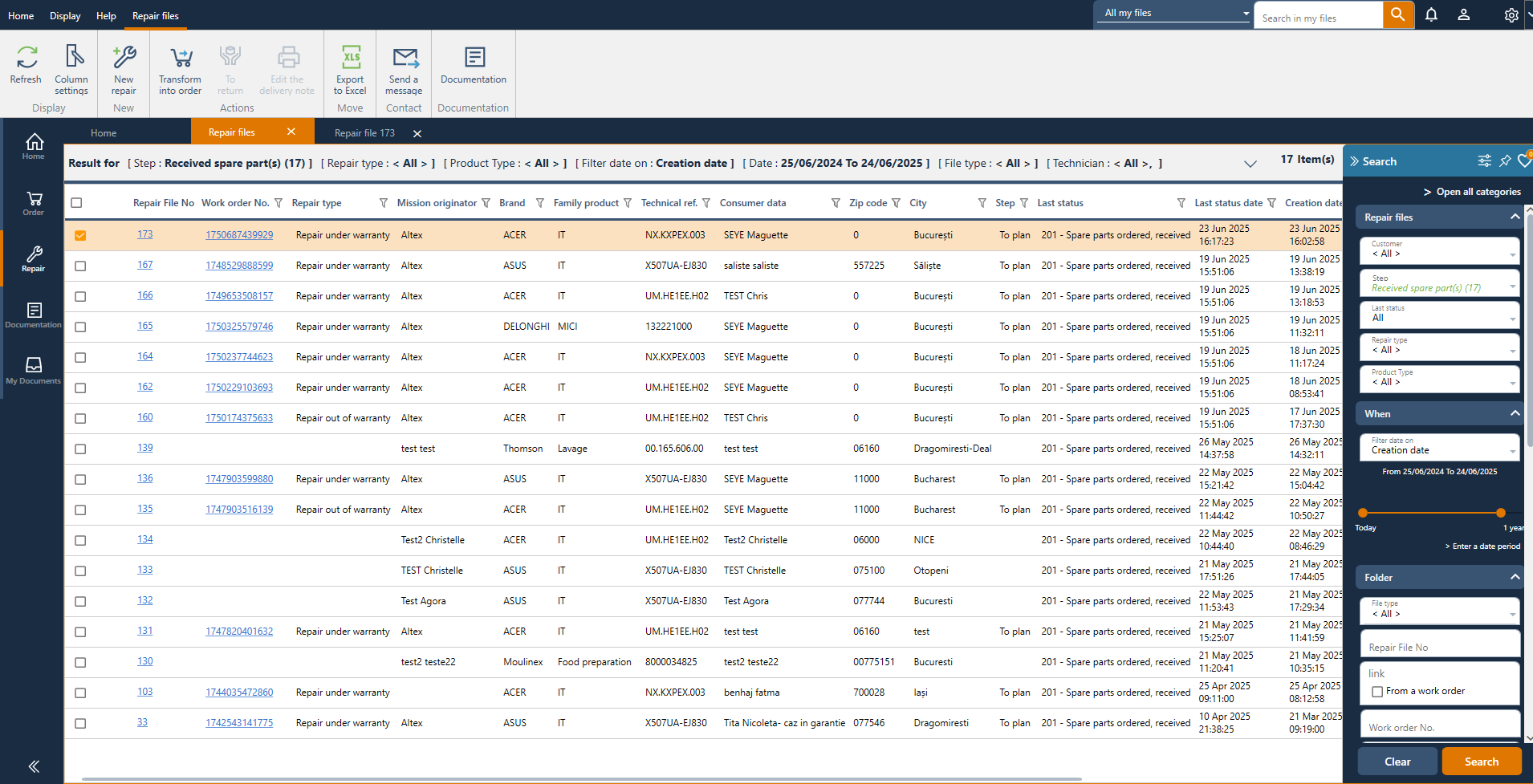
Task: Expand the result filter summary chevron
Action: (x=1250, y=164)
